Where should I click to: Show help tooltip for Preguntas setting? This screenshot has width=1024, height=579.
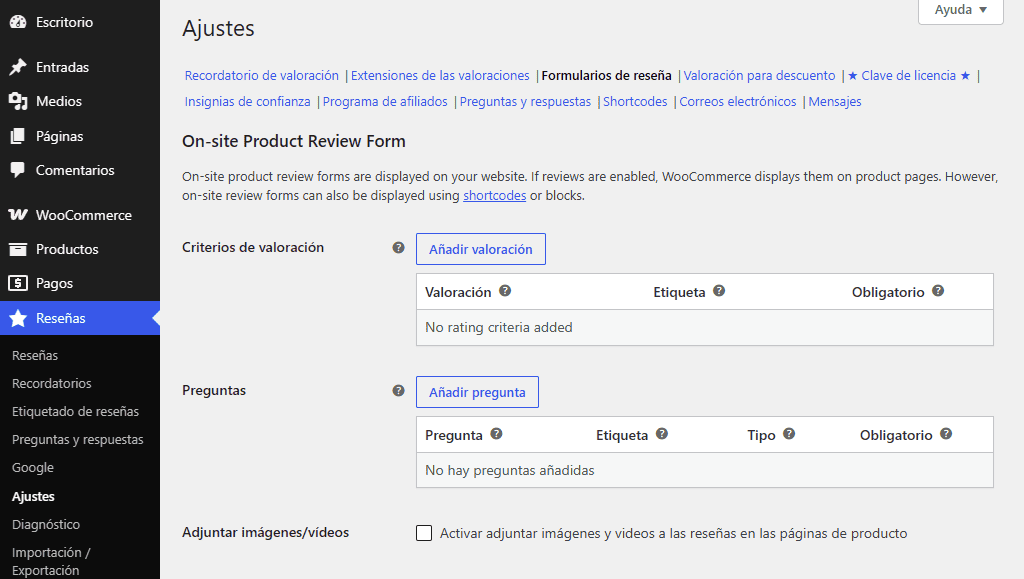[398, 390]
